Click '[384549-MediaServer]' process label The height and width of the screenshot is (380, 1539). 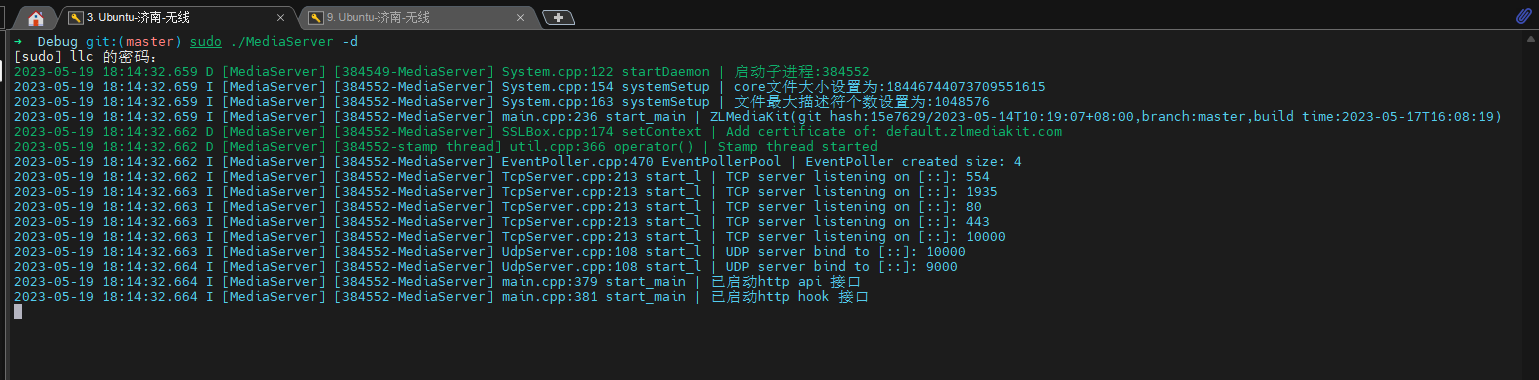[x=413, y=71]
